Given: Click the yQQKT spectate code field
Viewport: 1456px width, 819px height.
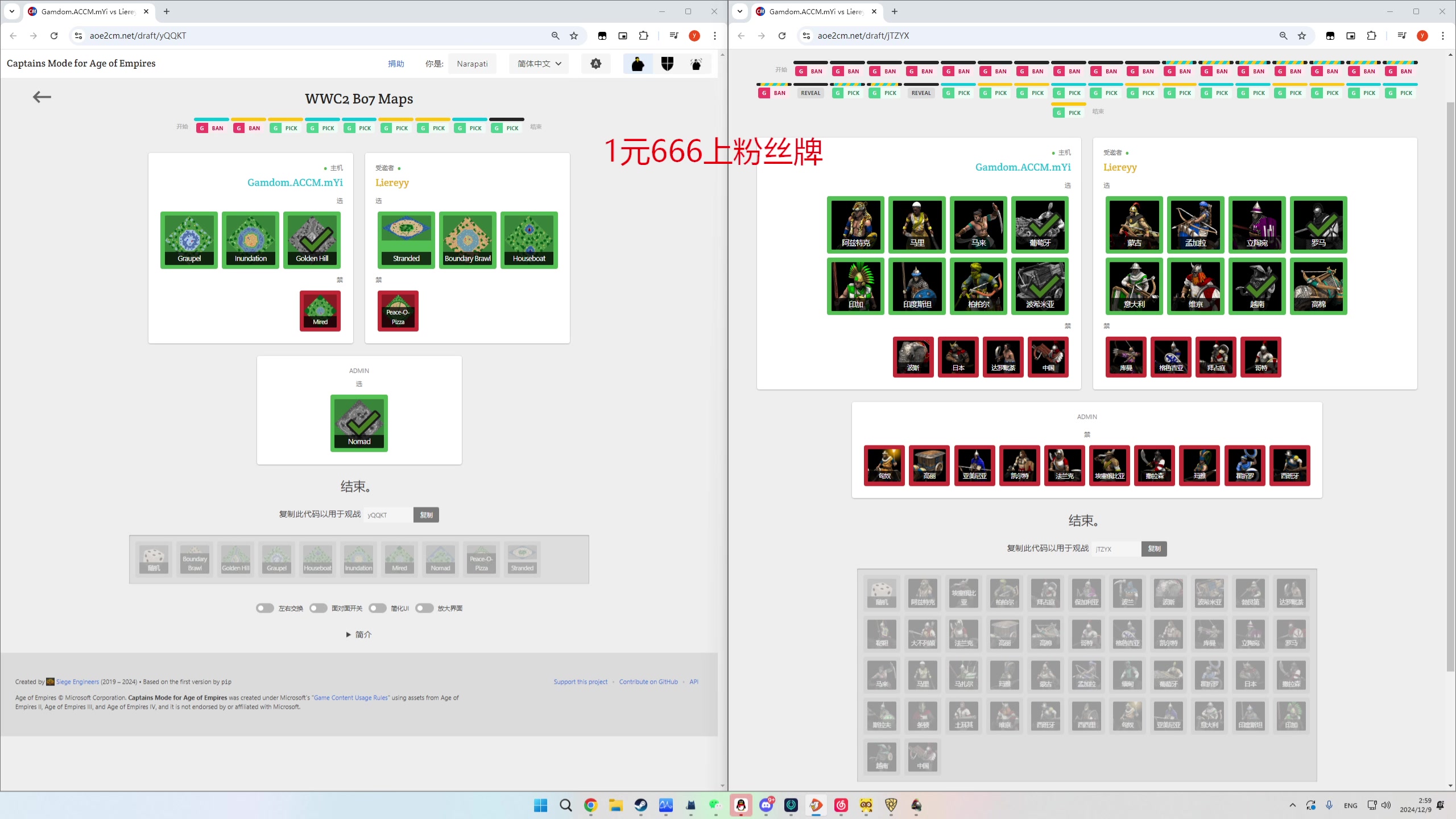Looking at the screenshot, I should tap(388, 515).
